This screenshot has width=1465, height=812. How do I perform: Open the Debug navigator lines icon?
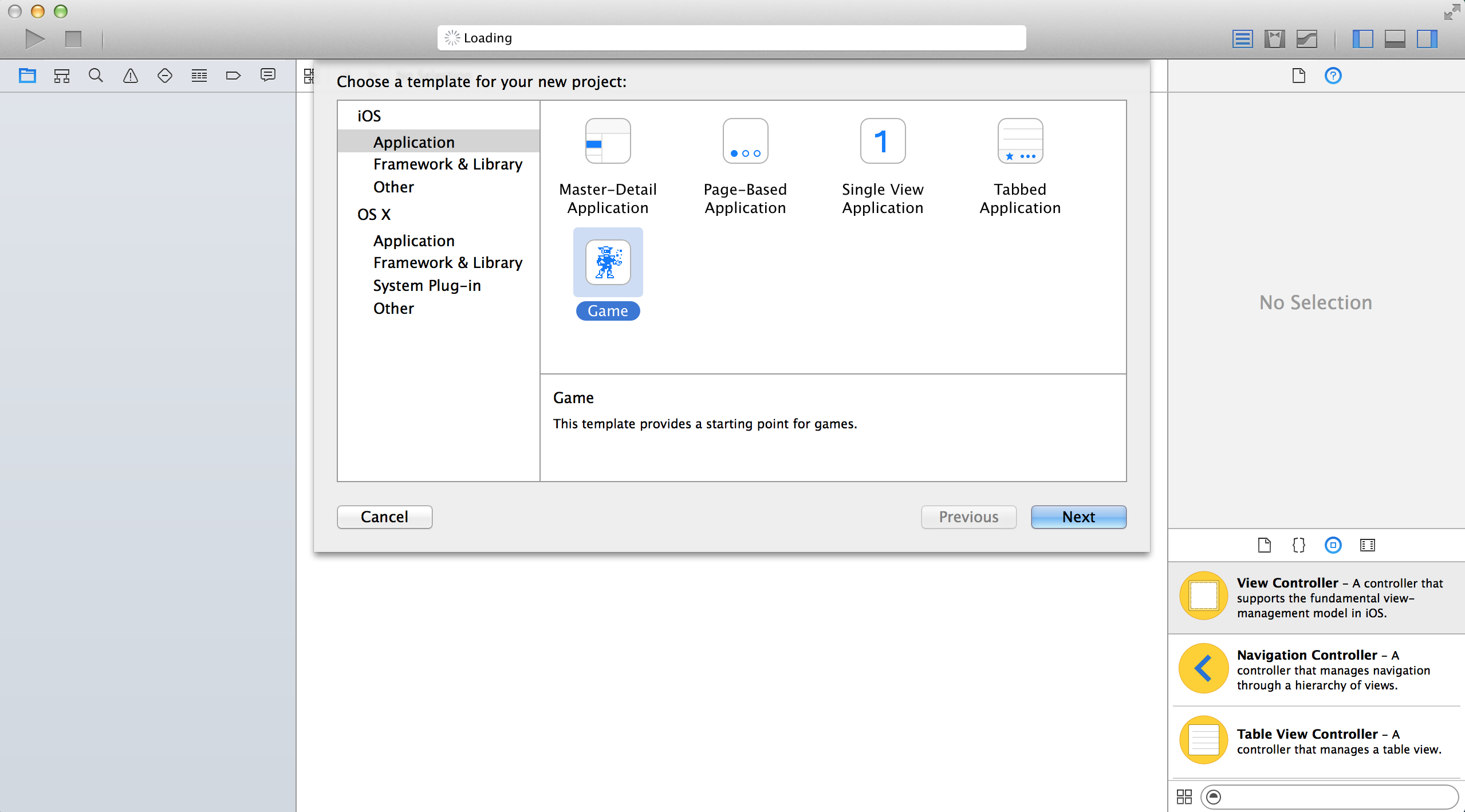click(x=199, y=76)
